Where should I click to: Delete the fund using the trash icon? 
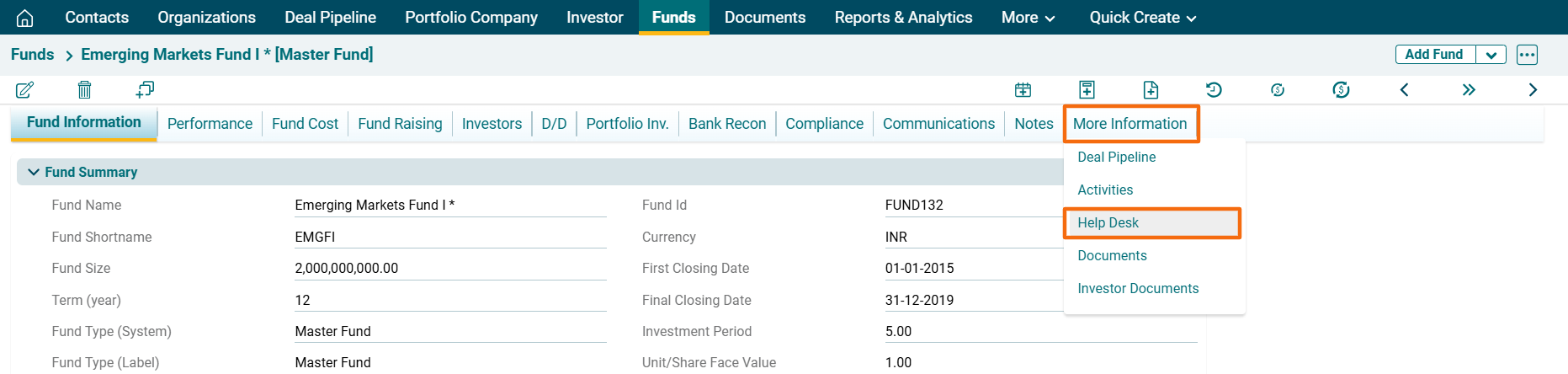tap(84, 89)
